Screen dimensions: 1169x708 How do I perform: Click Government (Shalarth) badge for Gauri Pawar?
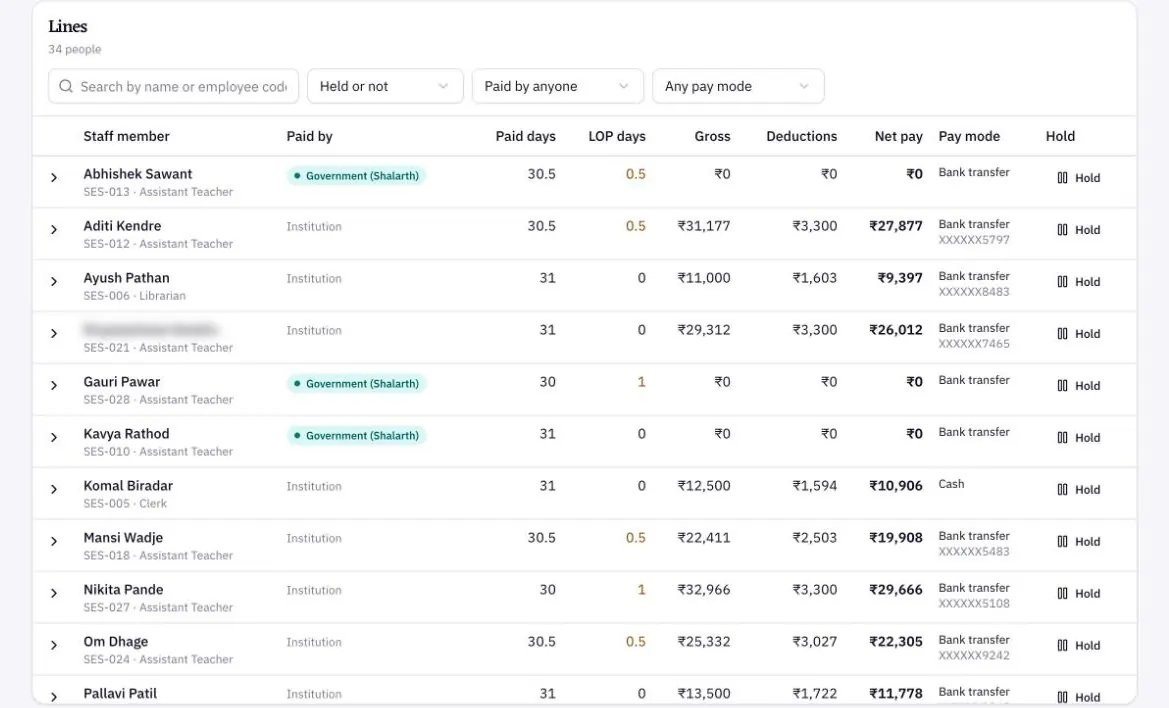356,384
